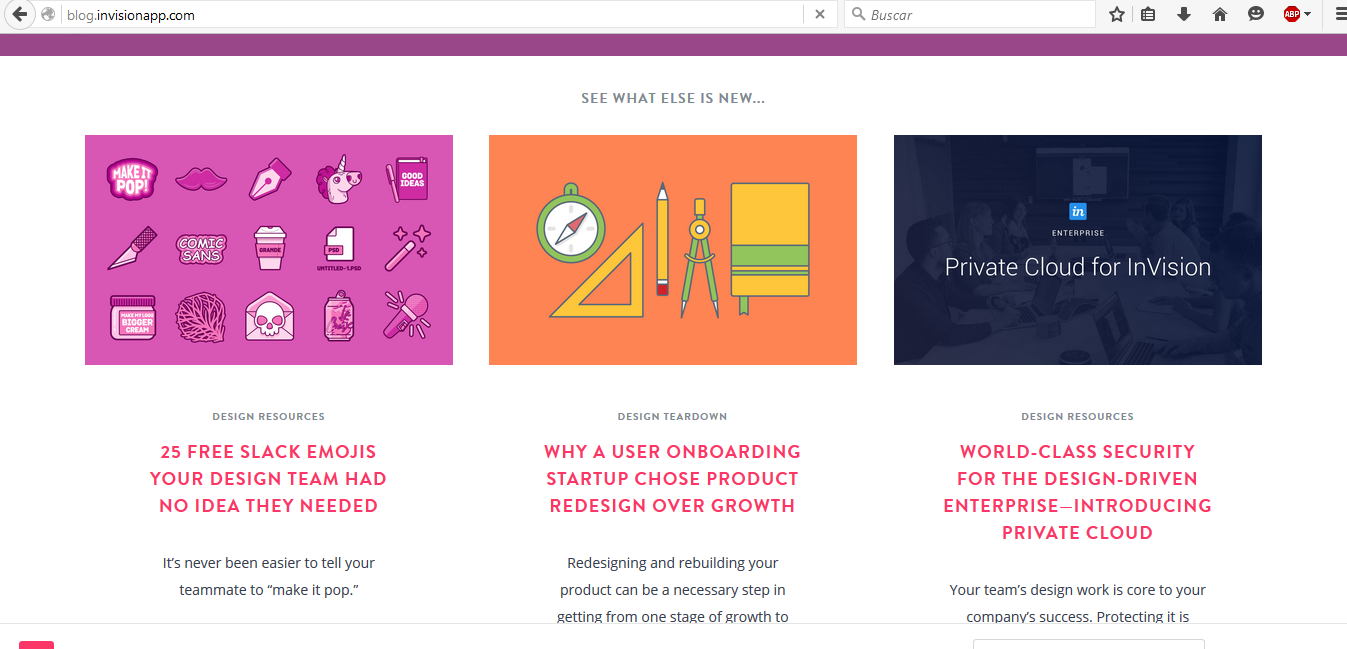
Task: Stop loading with the X button
Action: tap(820, 14)
